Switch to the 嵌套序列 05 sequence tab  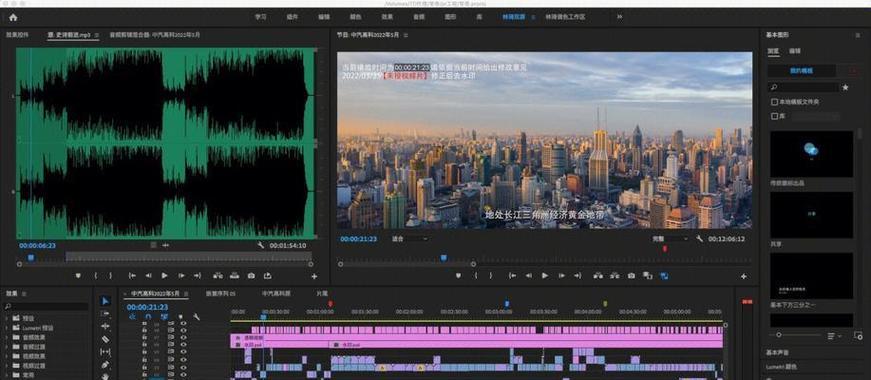tap(221, 293)
